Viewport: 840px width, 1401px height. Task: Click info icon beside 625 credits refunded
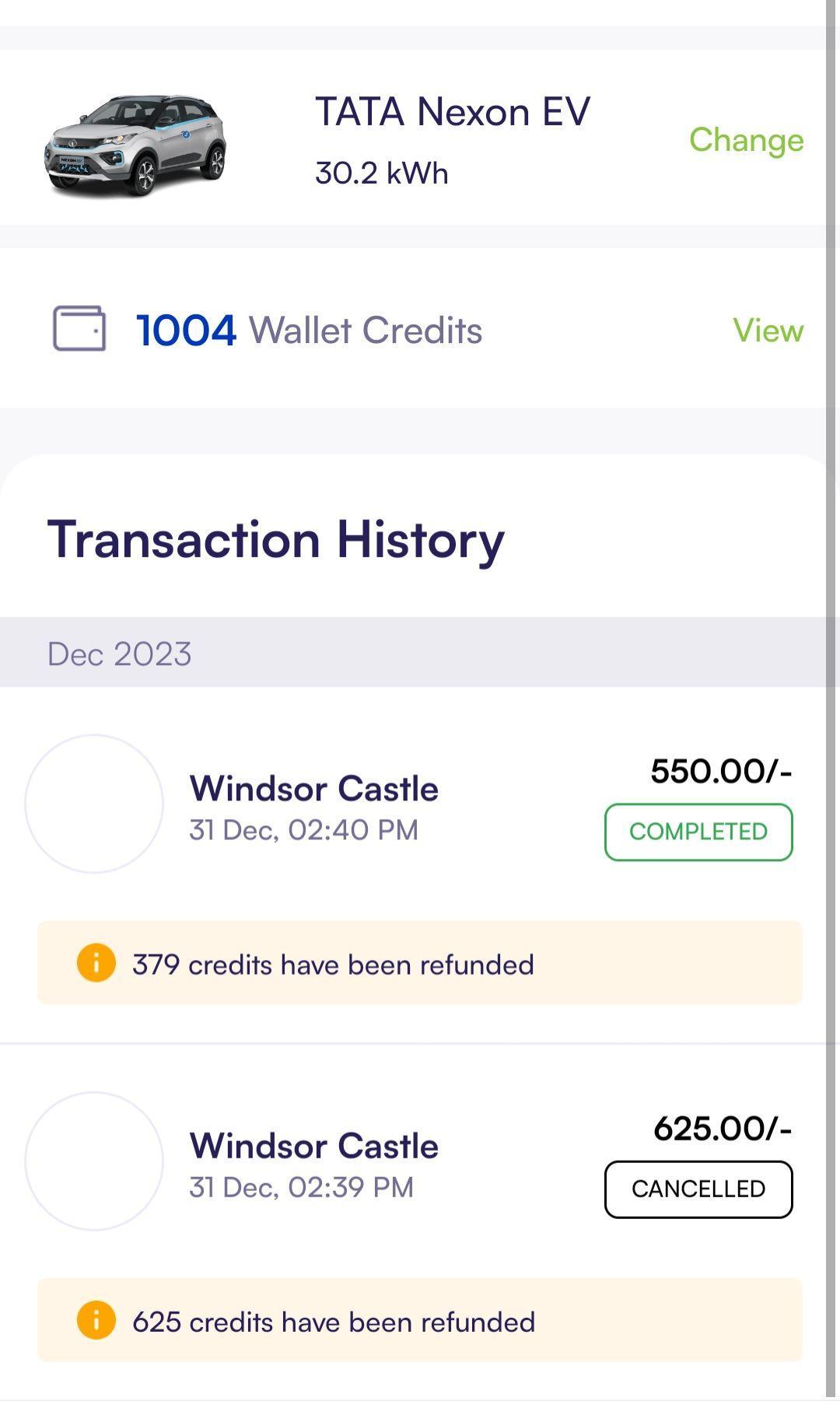click(x=96, y=1321)
